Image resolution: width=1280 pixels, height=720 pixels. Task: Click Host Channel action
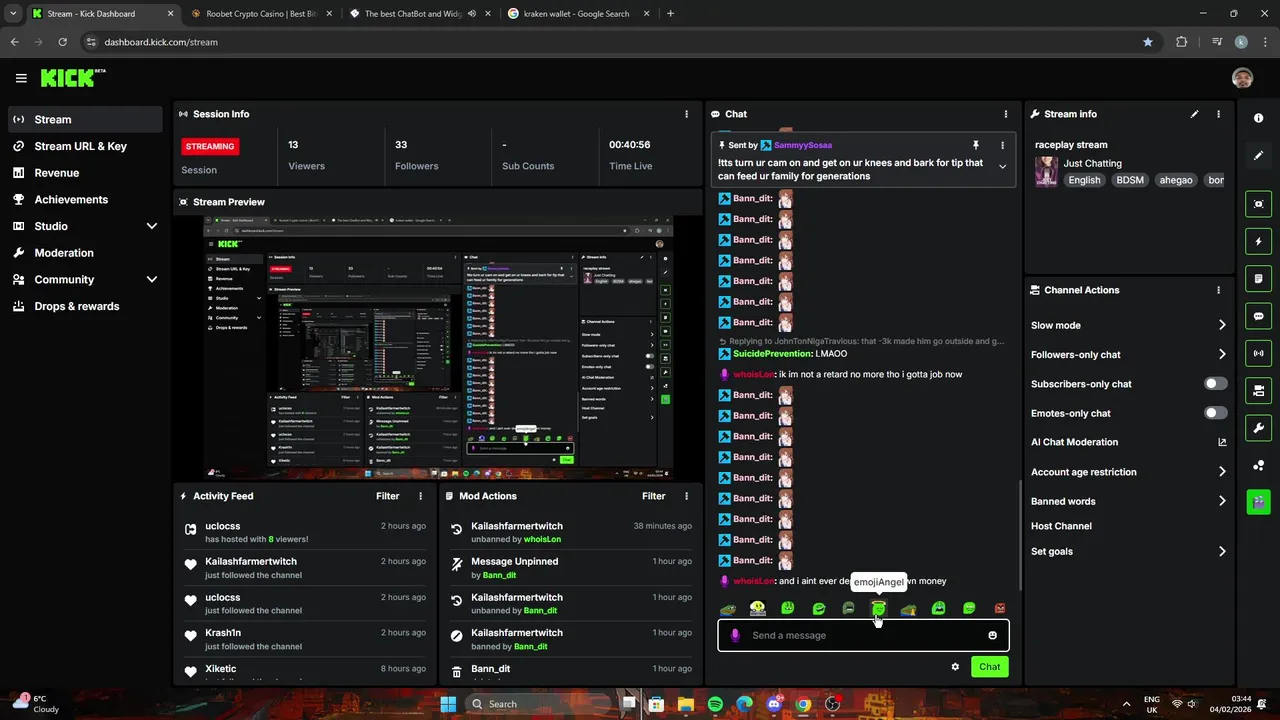point(1061,526)
